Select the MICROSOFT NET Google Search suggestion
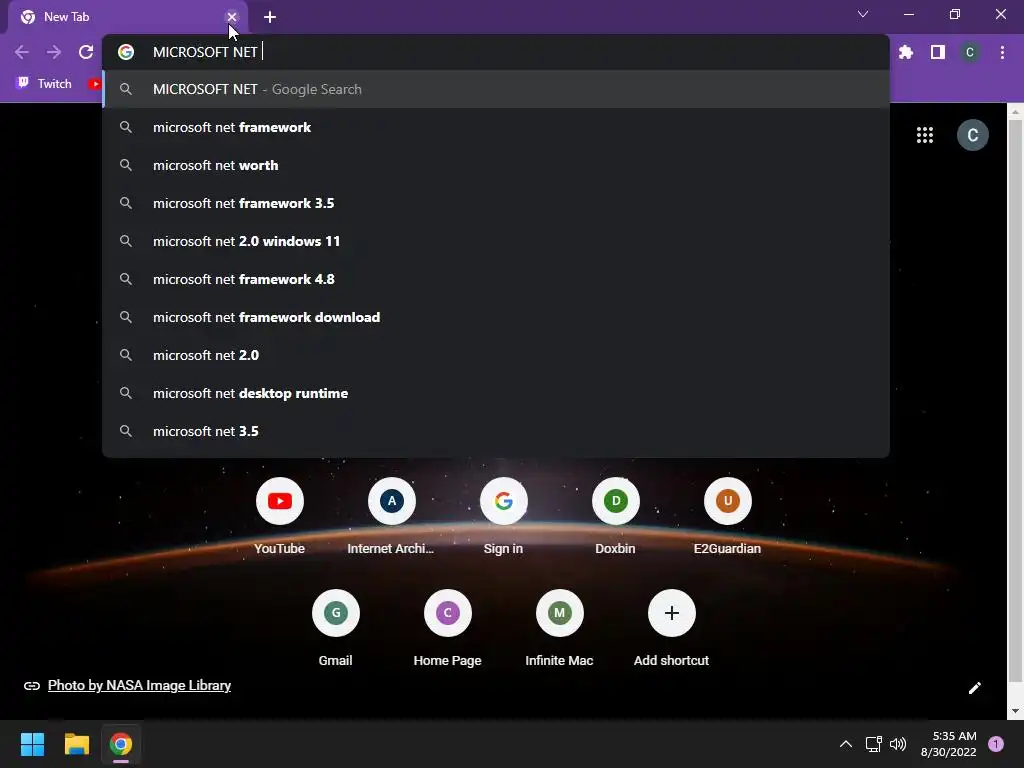Image resolution: width=1024 pixels, height=768 pixels. pyautogui.click(x=496, y=89)
